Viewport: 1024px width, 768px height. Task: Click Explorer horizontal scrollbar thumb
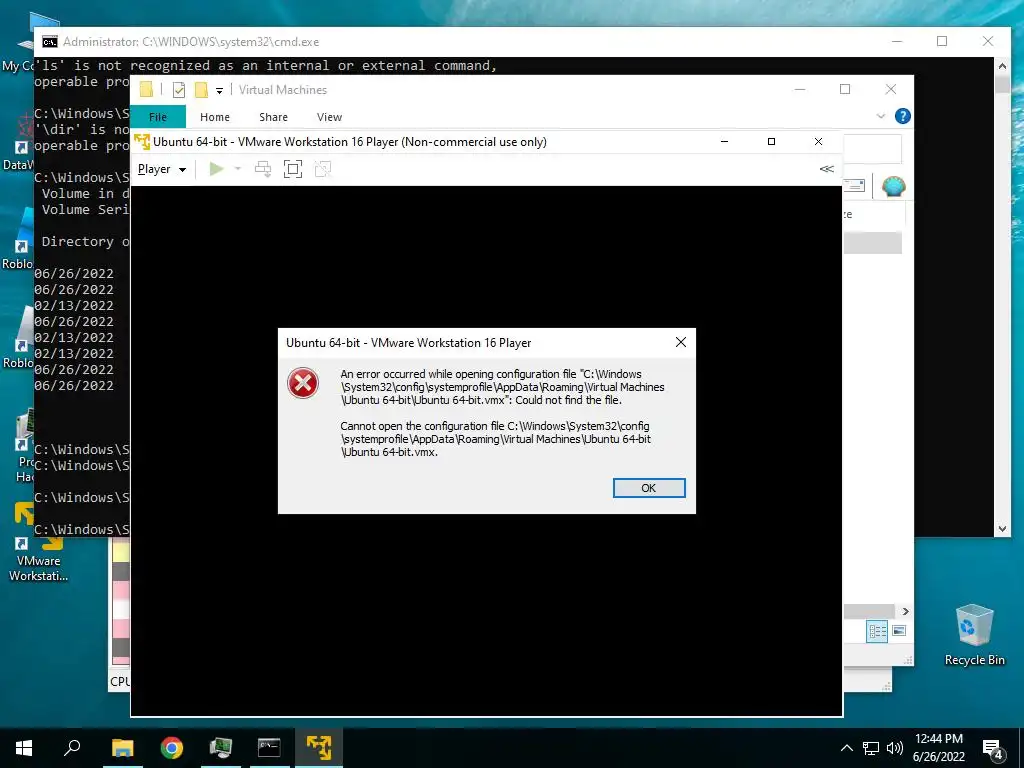click(x=871, y=611)
